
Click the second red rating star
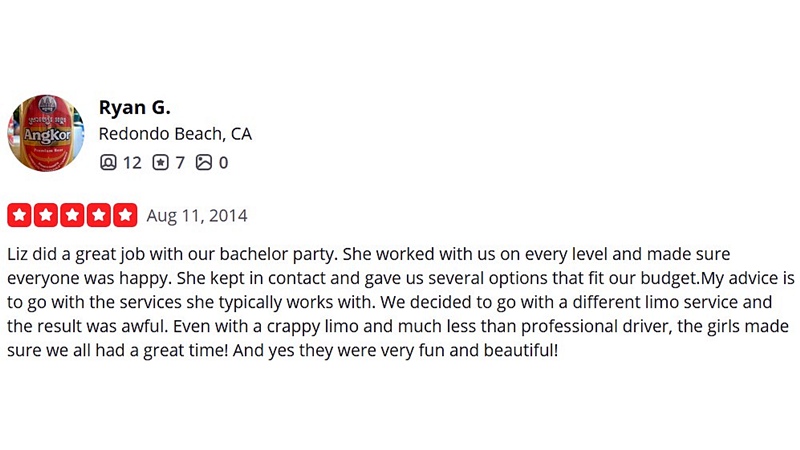click(x=46, y=215)
